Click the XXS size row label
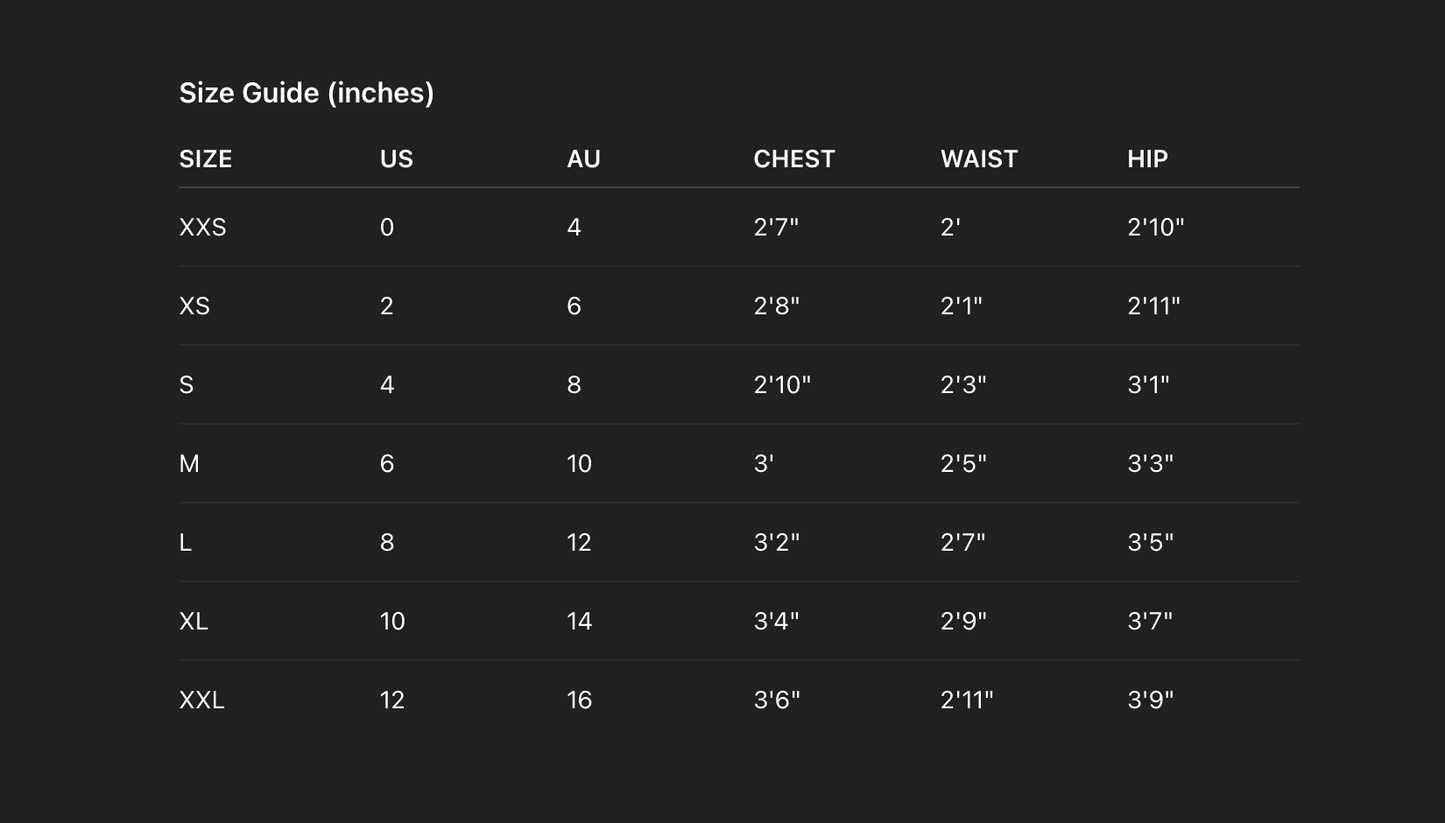Image resolution: width=1445 pixels, height=823 pixels. [x=202, y=227]
